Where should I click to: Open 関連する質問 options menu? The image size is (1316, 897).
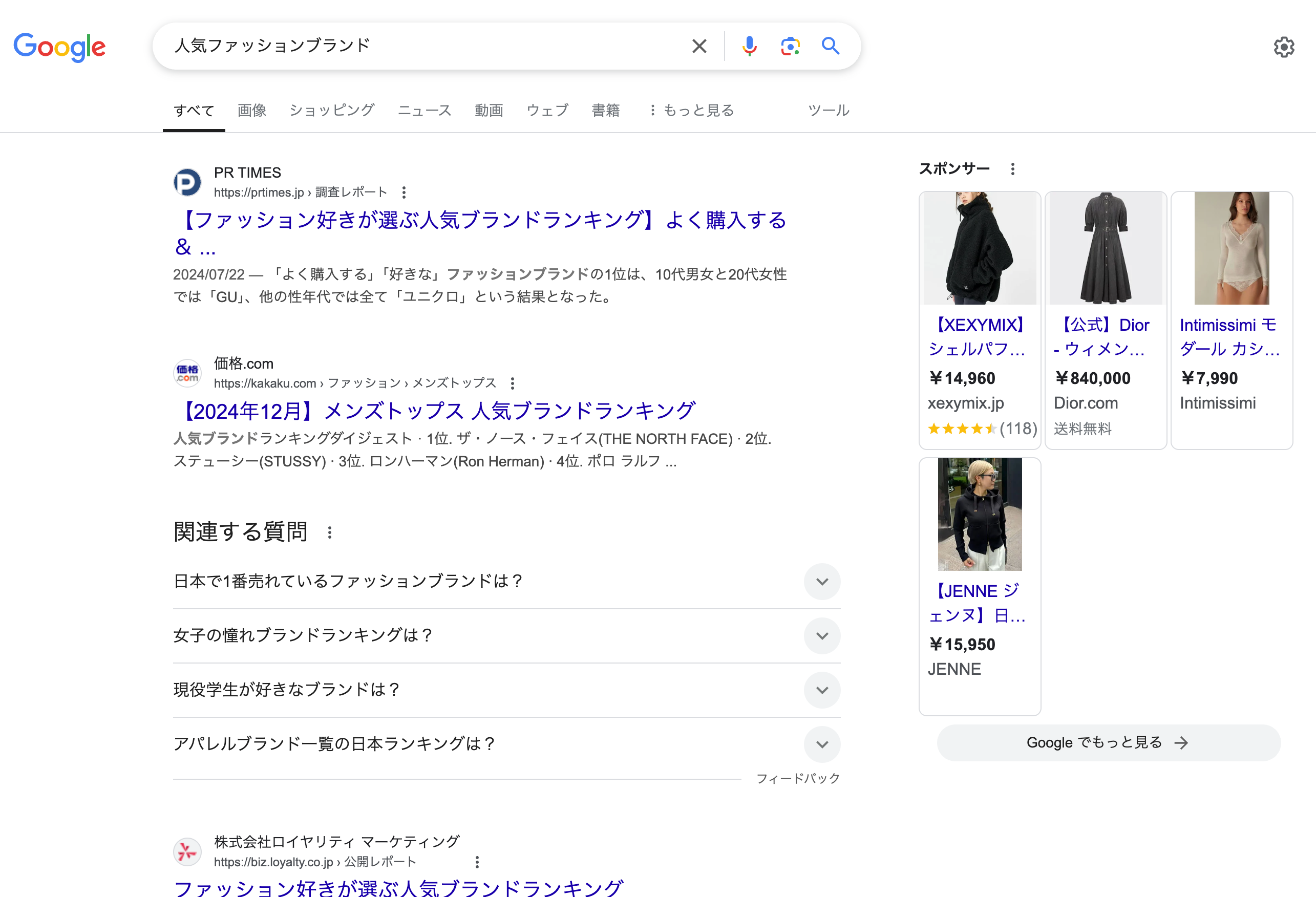[330, 532]
